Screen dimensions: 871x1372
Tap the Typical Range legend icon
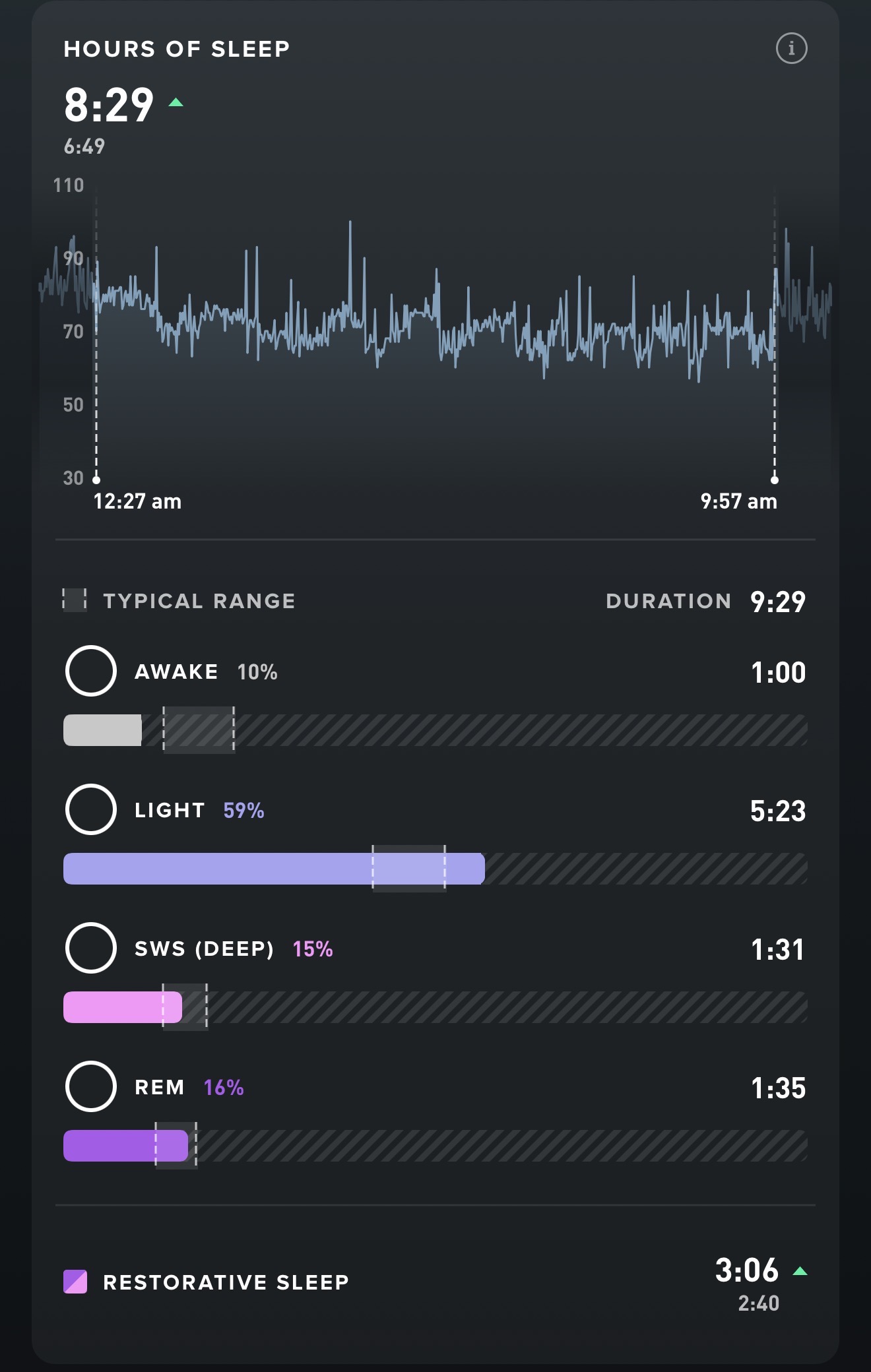click(x=75, y=600)
